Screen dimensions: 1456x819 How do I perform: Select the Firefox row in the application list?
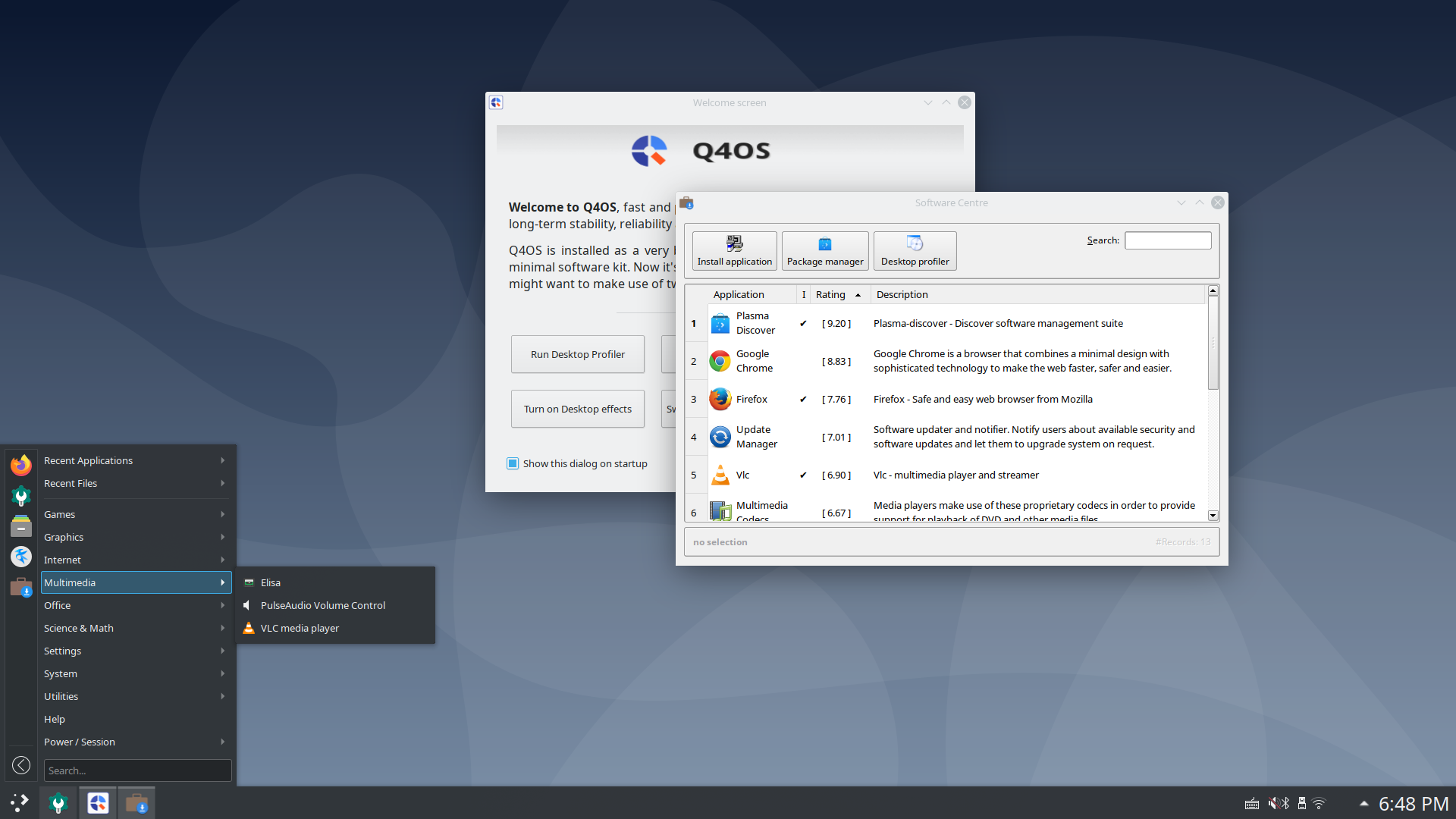coord(945,399)
